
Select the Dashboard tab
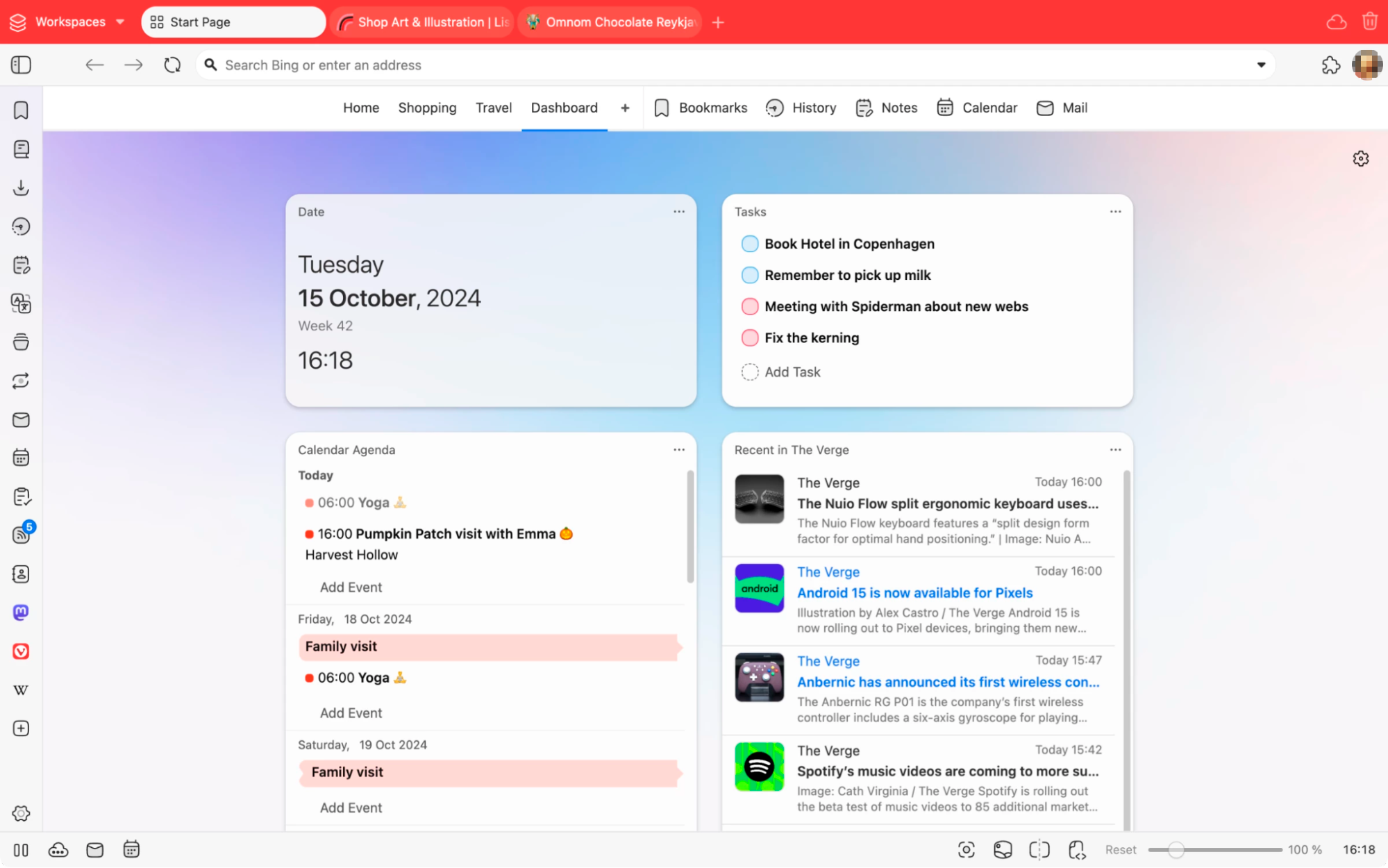click(x=563, y=107)
